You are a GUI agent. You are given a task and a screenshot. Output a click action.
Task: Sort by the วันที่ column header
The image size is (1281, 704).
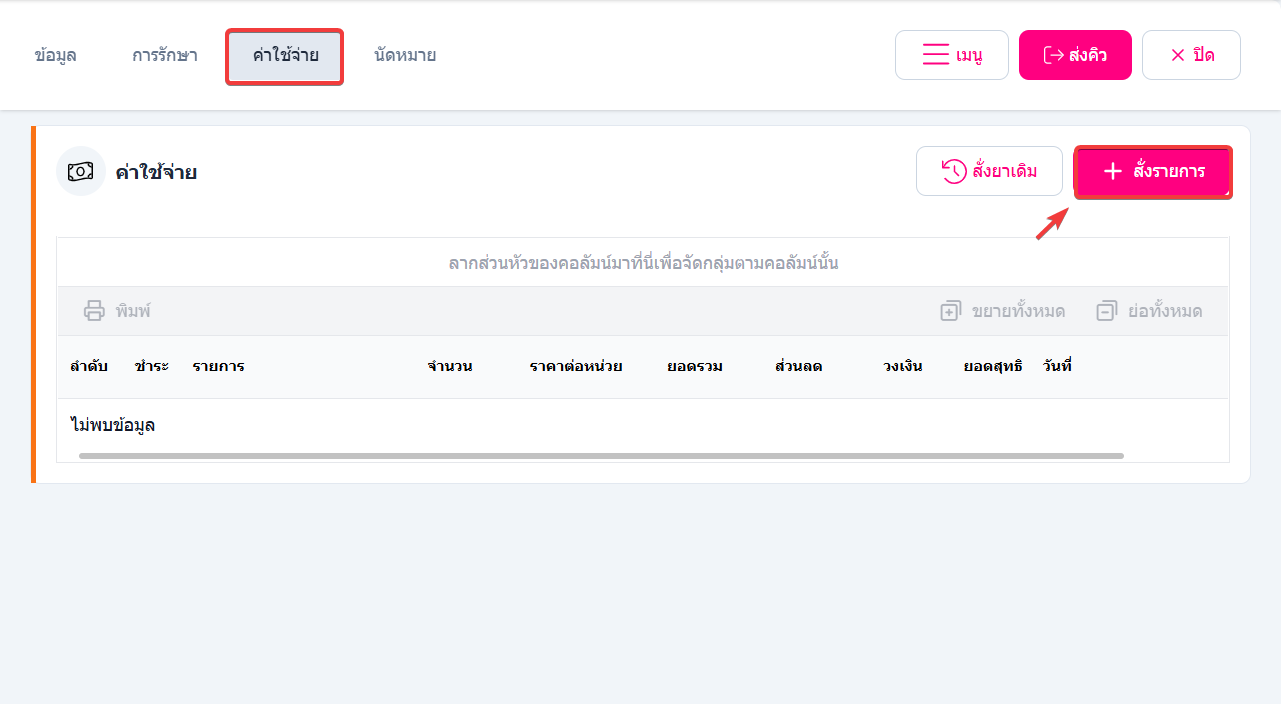[x=1057, y=366]
